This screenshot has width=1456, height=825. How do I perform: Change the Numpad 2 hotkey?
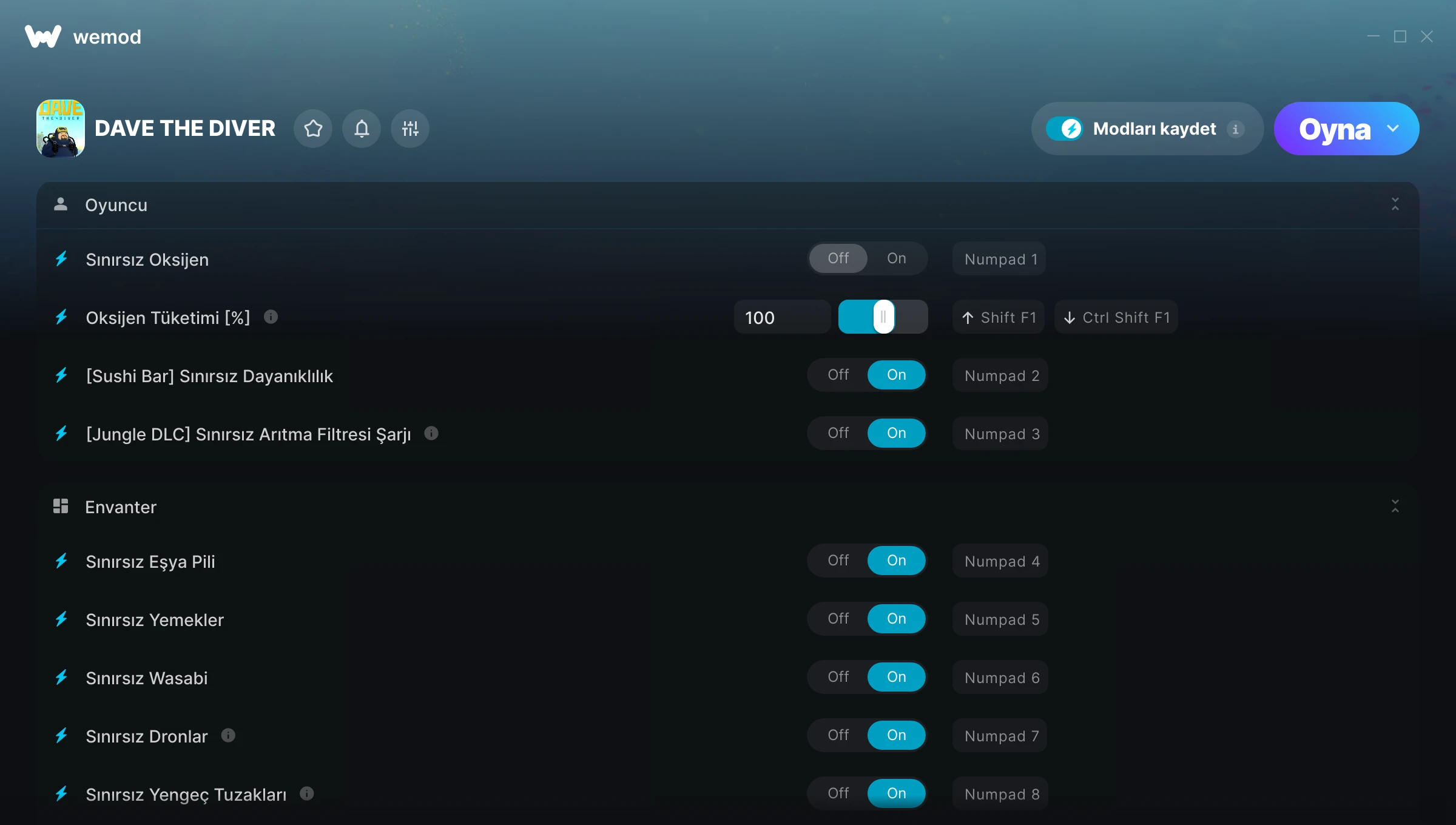[1000, 375]
